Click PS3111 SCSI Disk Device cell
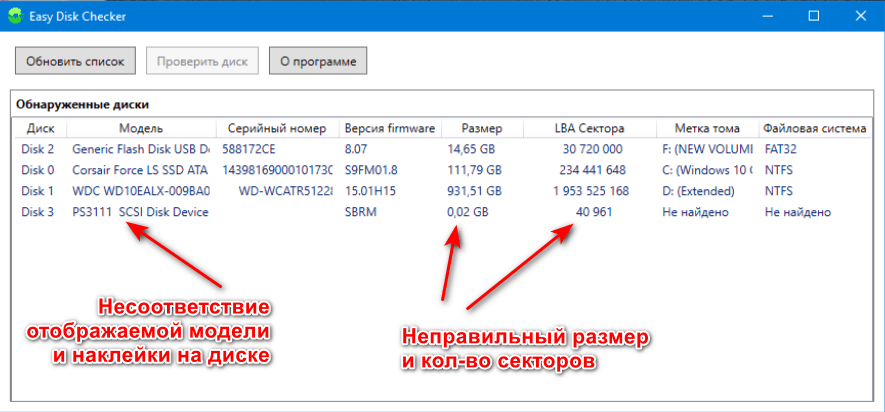The width and height of the screenshot is (885, 412). [141, 213]
